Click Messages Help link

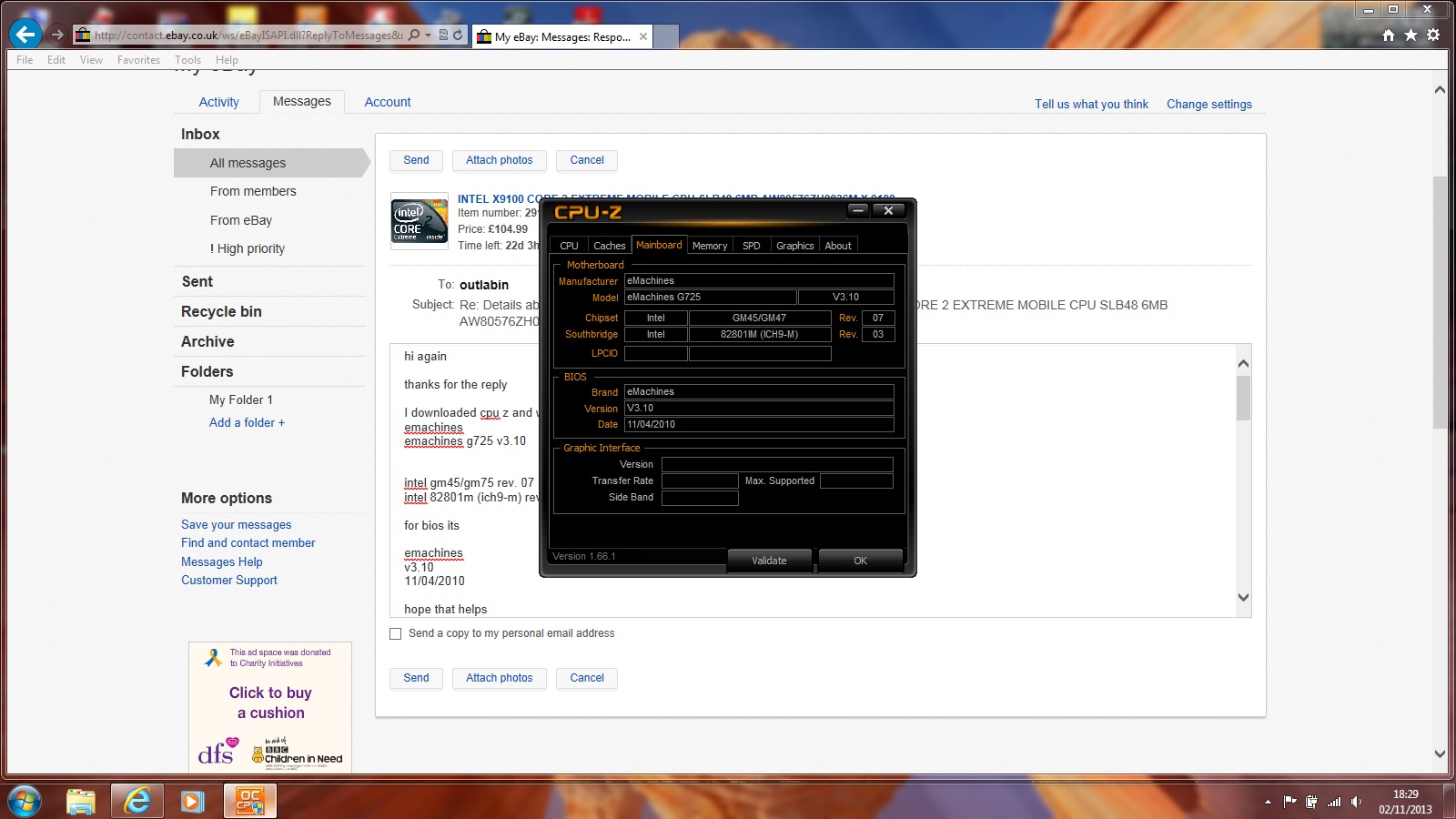[x=222, y=561]
